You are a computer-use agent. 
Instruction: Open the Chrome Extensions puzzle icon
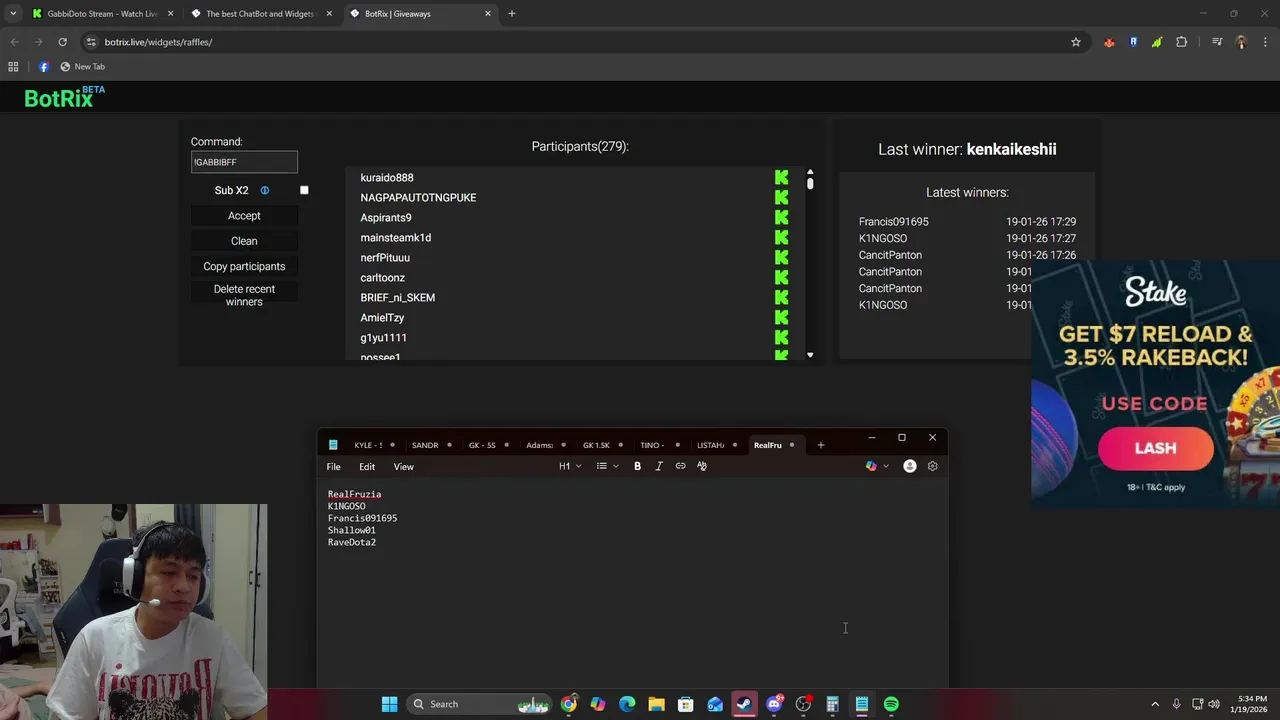(1181, 42)
